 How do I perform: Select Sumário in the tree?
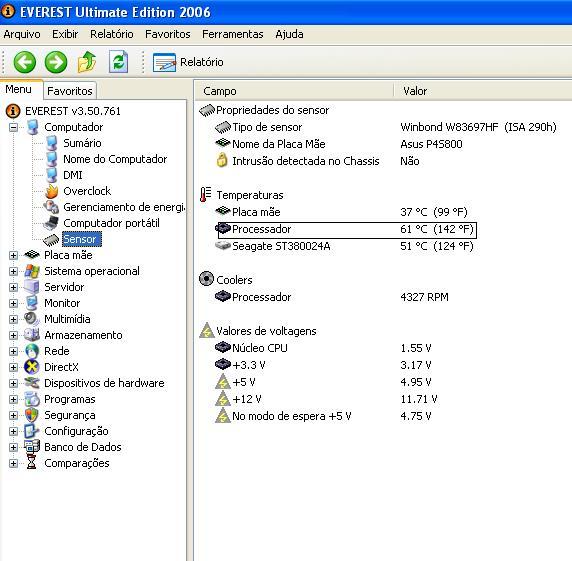coord(82,143)
